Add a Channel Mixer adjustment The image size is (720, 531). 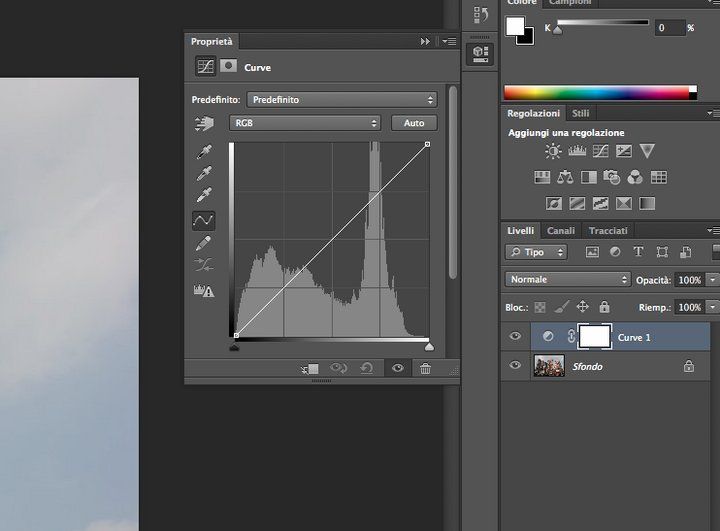635,177
